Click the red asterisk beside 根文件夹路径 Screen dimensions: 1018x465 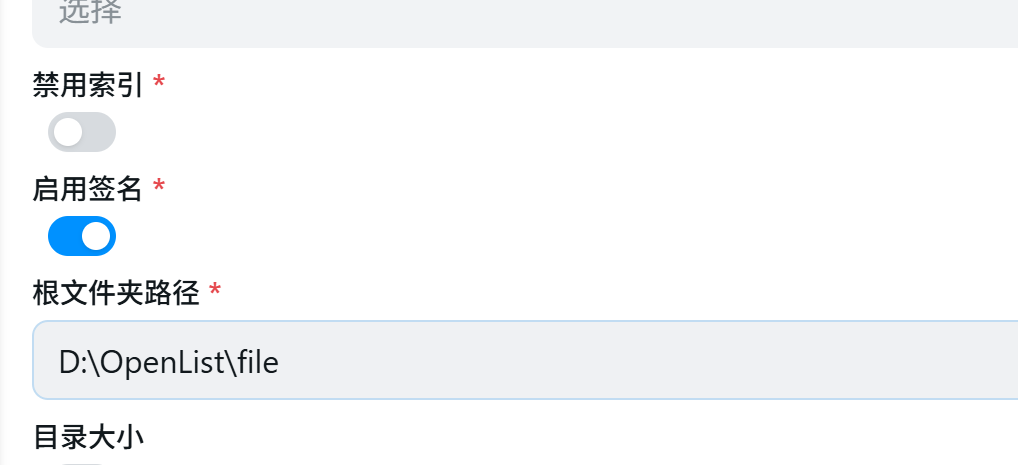click(x=215, y=292)
